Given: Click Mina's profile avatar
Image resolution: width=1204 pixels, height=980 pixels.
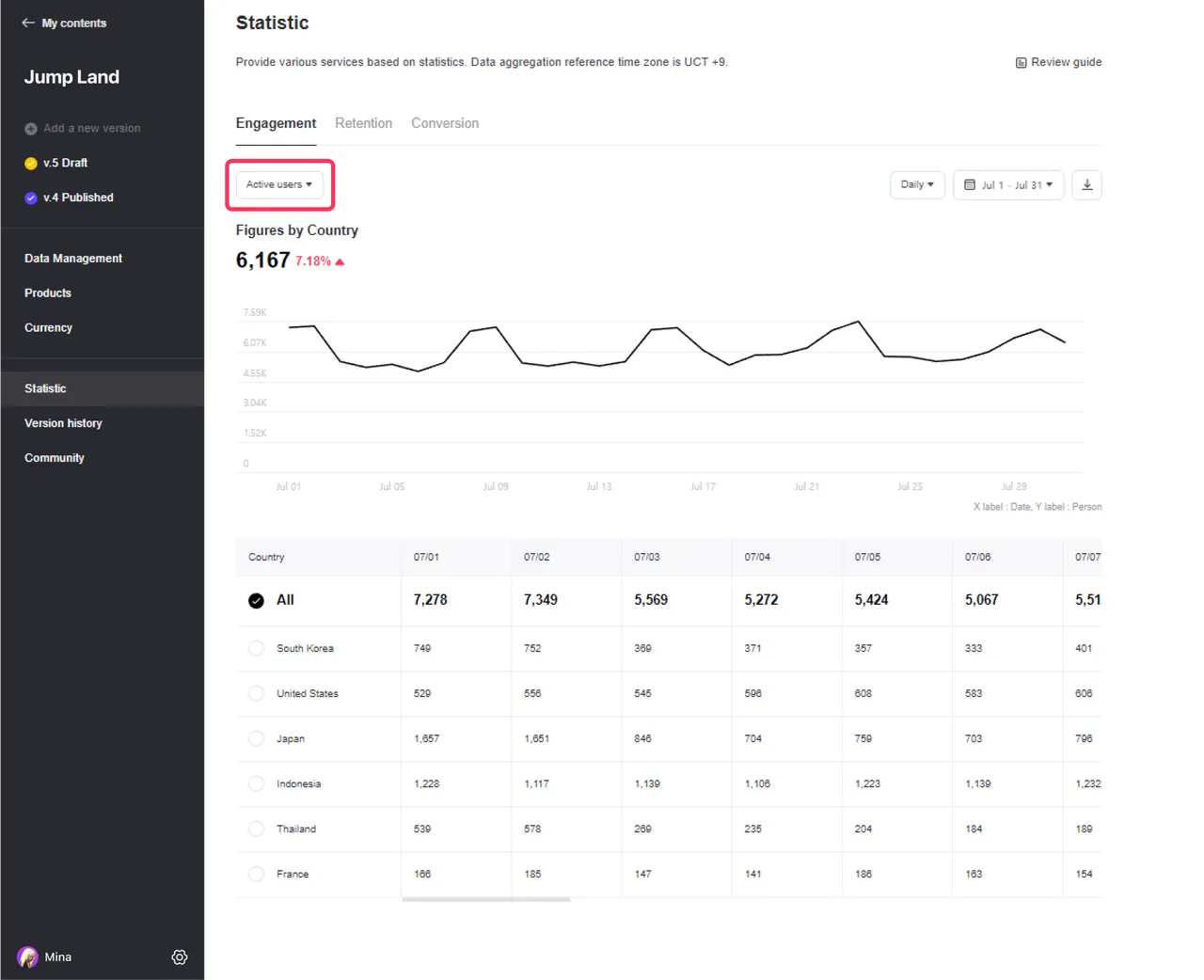Looking at the screenshot, I should click(x=27, y=956).
